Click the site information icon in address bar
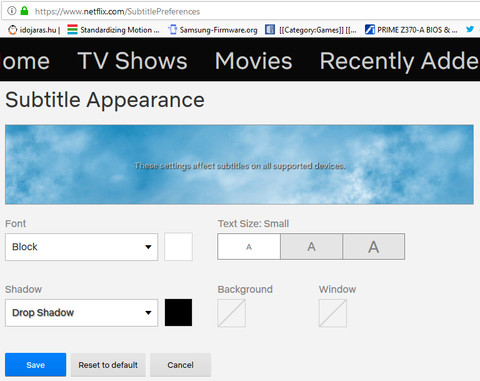 click(12, 11)
